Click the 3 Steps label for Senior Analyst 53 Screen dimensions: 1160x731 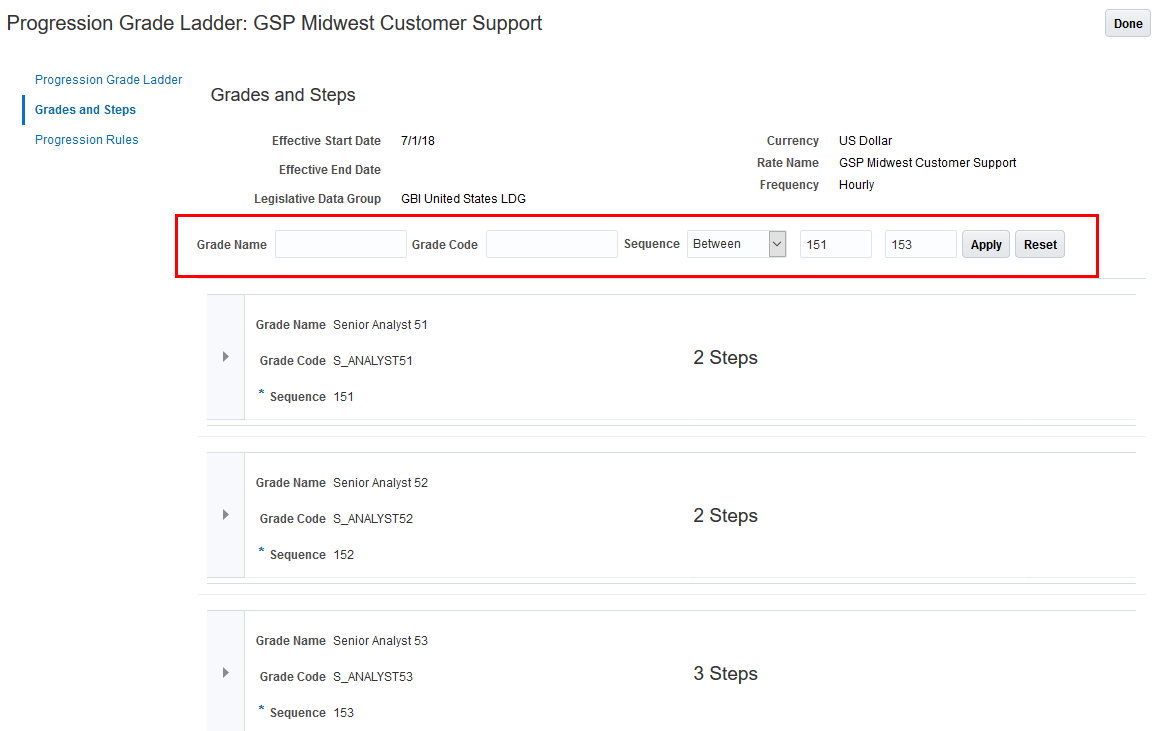[725, 674]
